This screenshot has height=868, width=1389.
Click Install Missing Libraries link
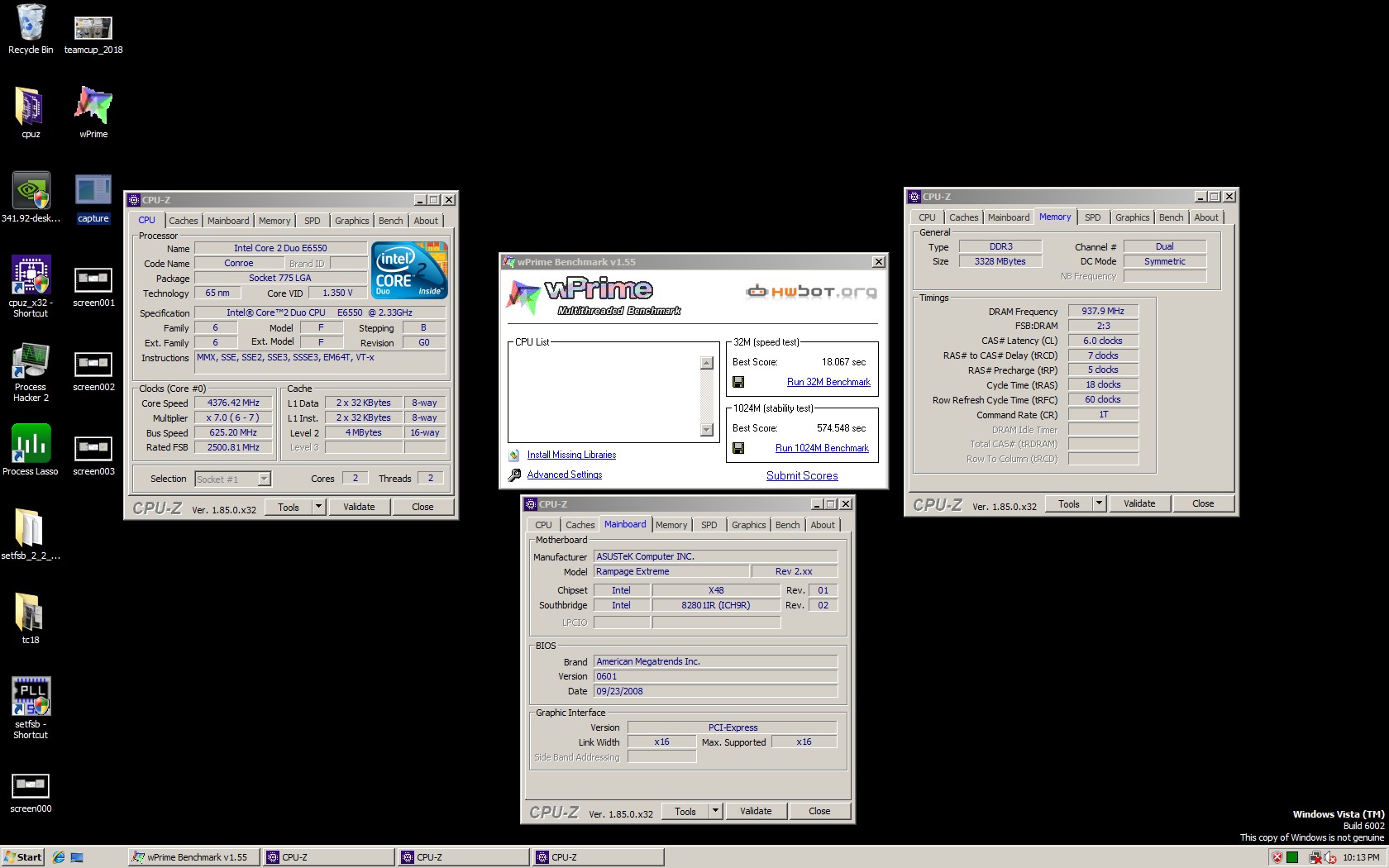click(x=571, y=455)
